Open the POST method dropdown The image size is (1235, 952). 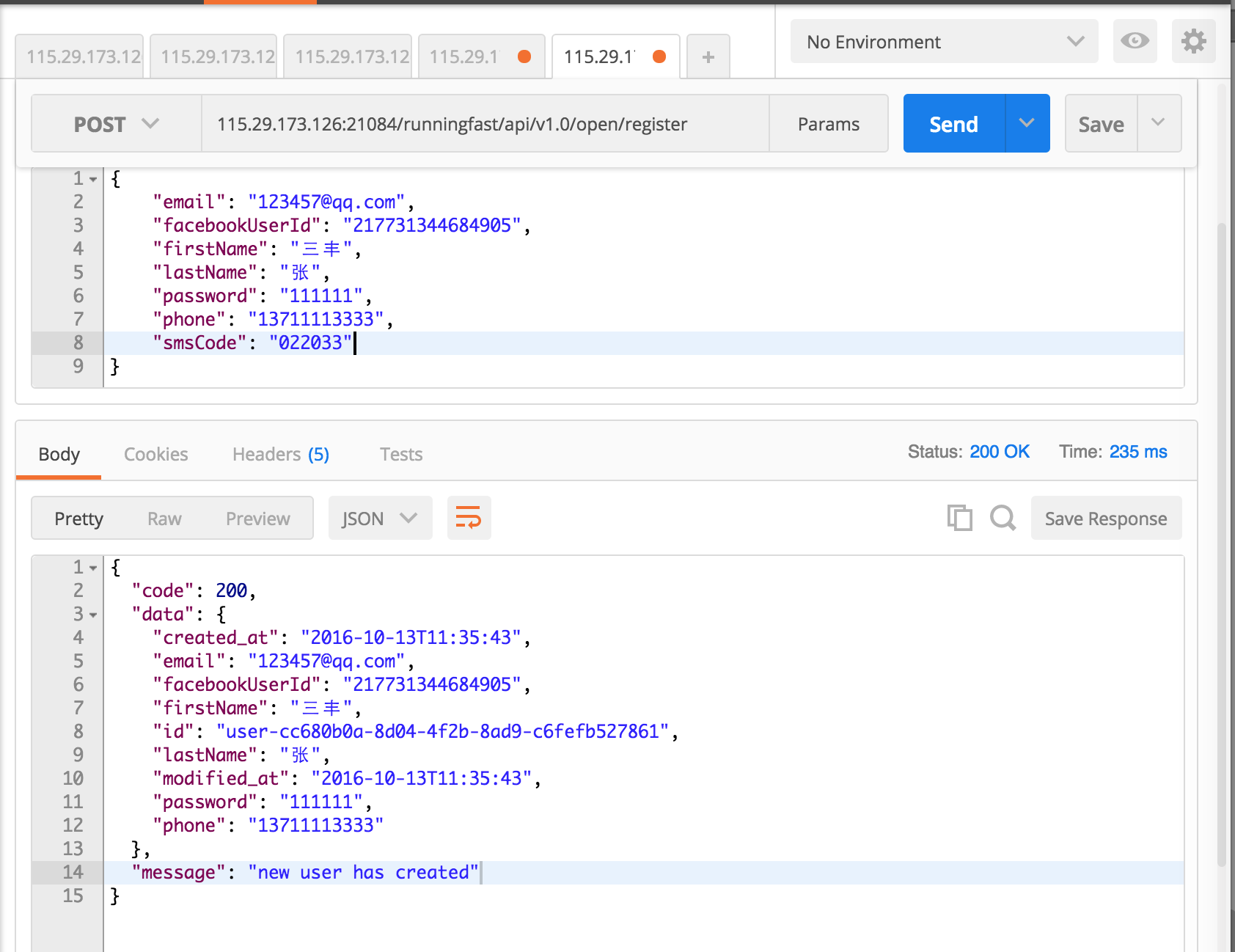tap(116, 124)
